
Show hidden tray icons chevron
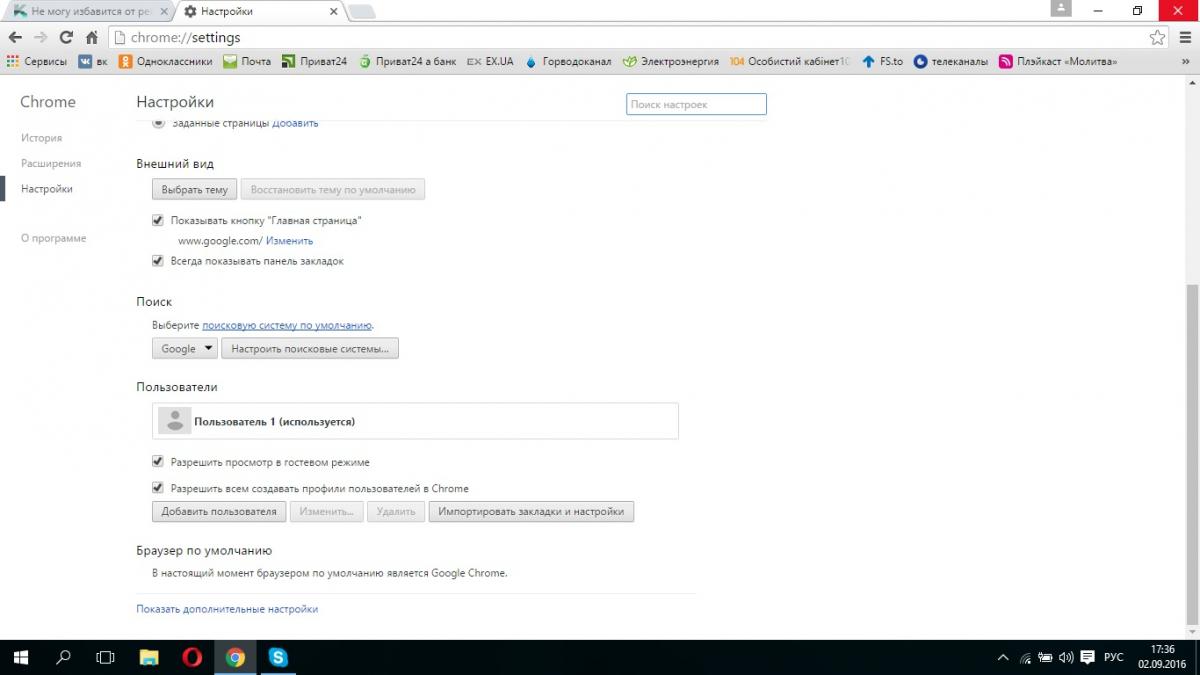(x=1003, y=658)
